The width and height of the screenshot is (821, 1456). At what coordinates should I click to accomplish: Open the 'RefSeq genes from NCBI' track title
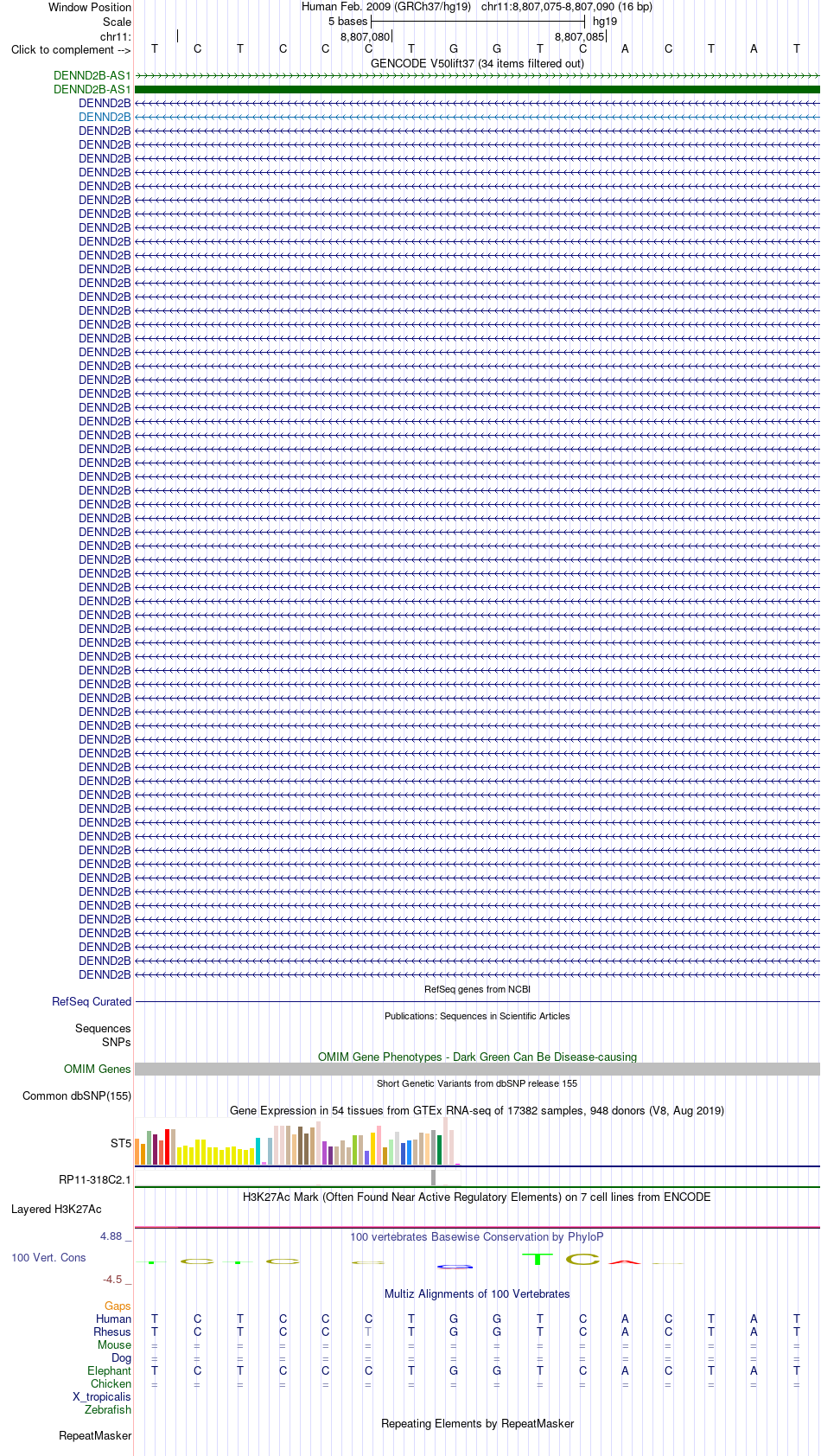[x=477, y=989]
